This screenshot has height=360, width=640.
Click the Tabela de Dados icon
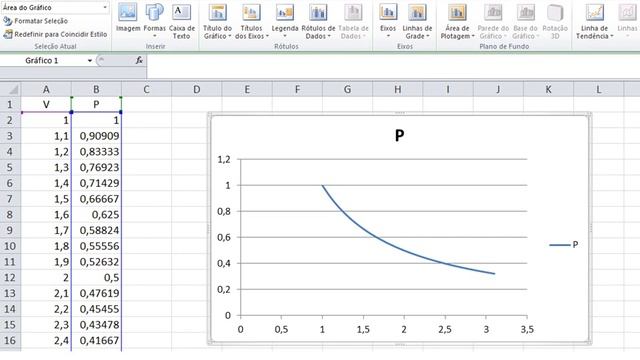tap(353, 21)
